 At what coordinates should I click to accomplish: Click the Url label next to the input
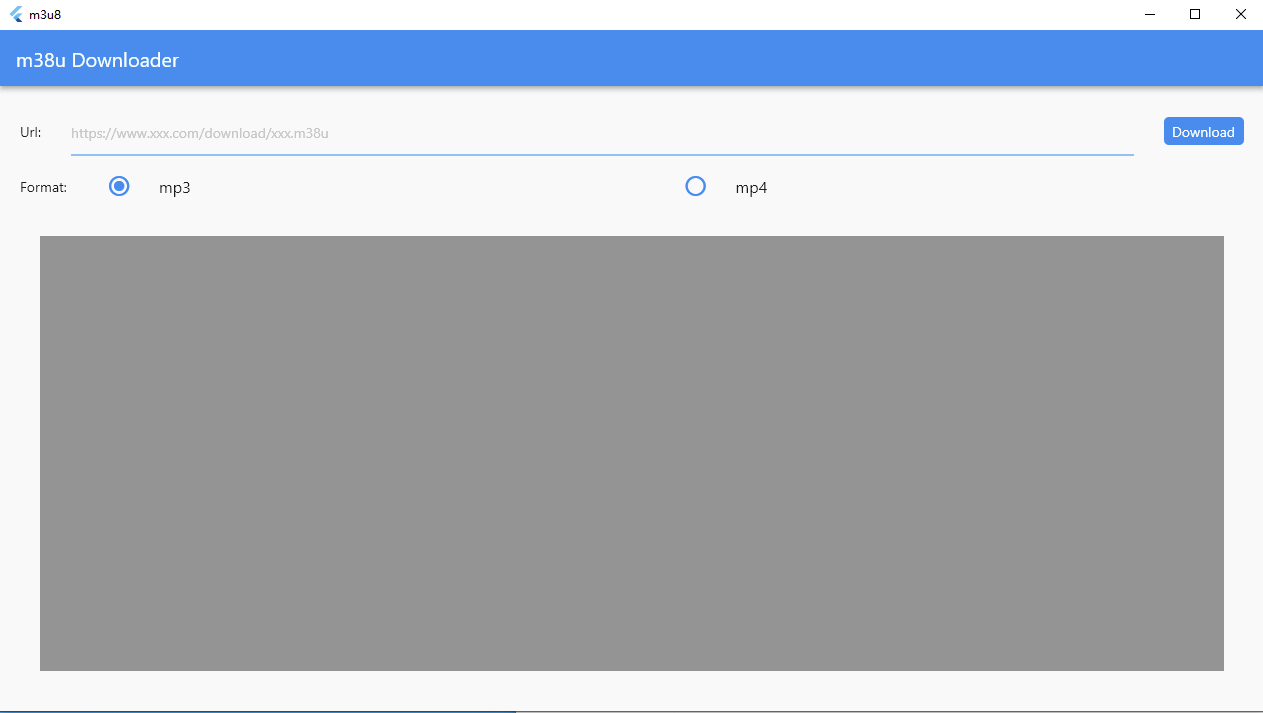30,132
